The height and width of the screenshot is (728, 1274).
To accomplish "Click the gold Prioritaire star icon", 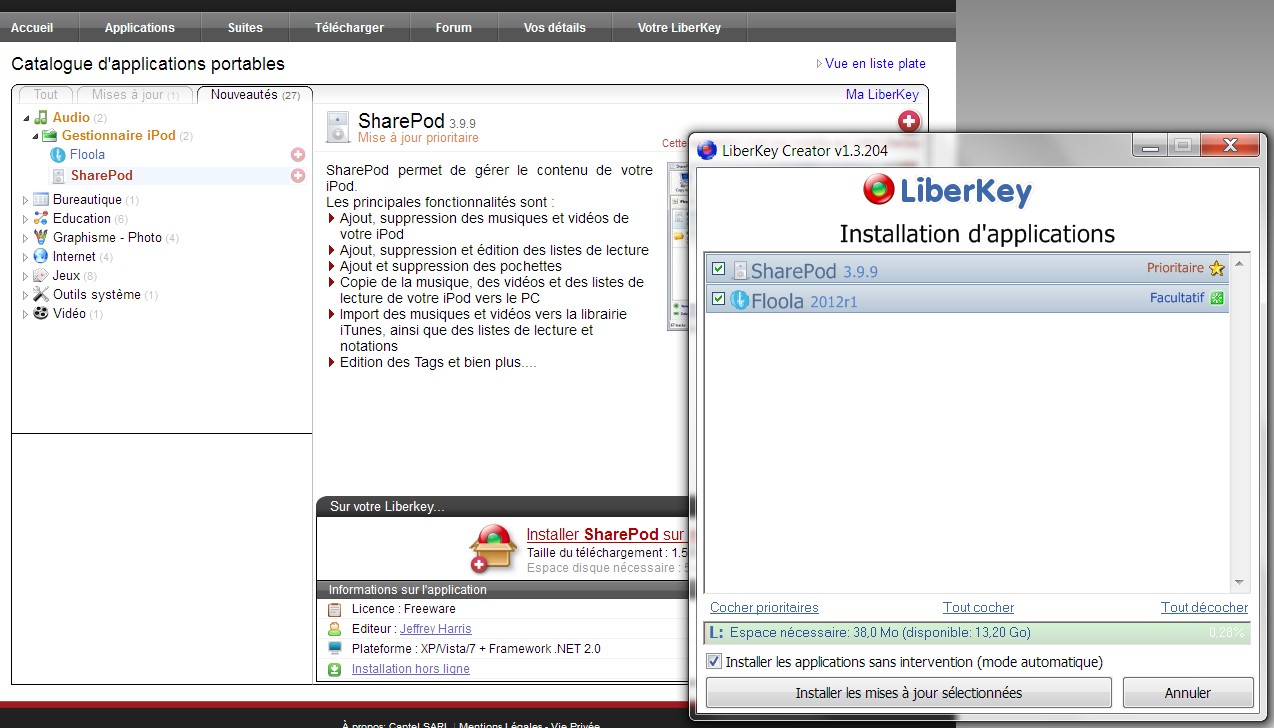I will pyautogui.click(x=1216, y=269).
